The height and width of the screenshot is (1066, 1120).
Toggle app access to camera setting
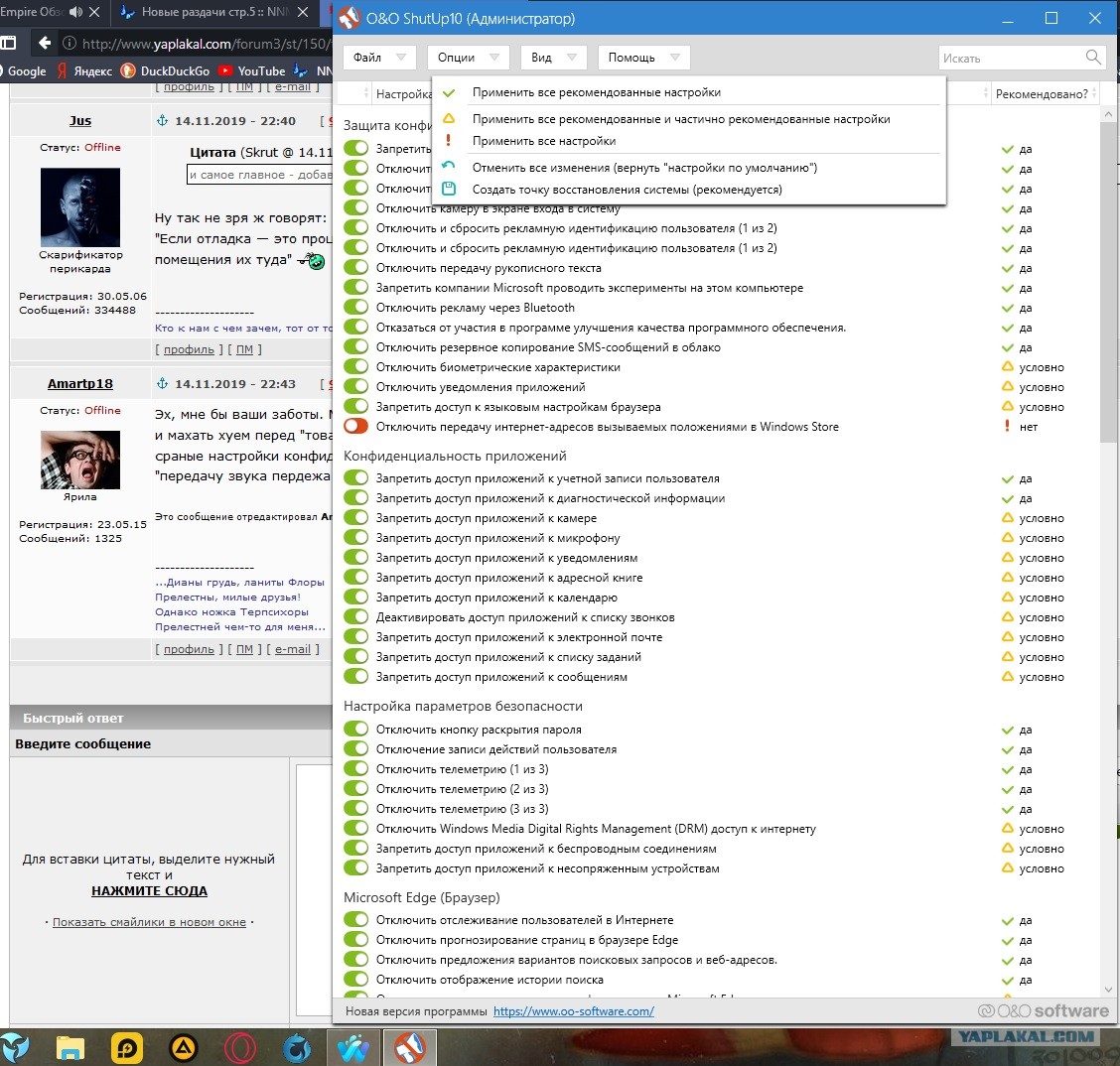point(355,518)
